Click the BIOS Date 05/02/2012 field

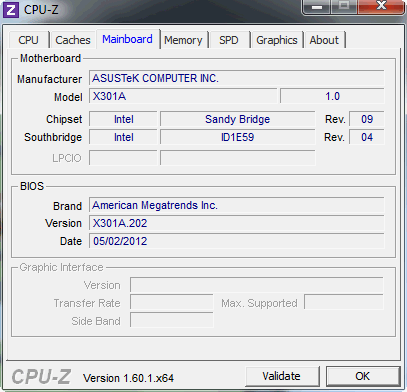coord(237,241)
